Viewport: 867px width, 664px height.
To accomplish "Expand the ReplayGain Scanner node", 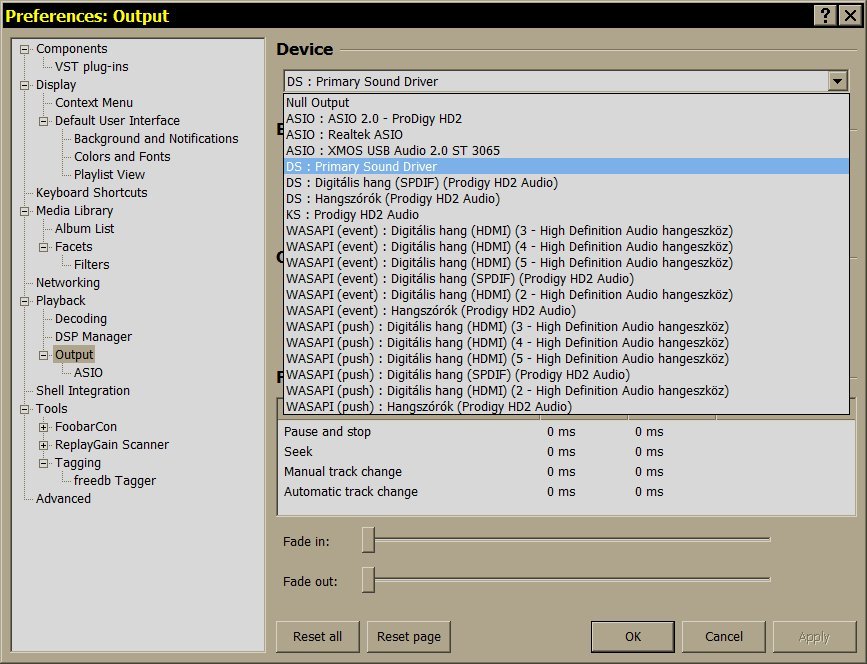I will click(x=44, y=445).
